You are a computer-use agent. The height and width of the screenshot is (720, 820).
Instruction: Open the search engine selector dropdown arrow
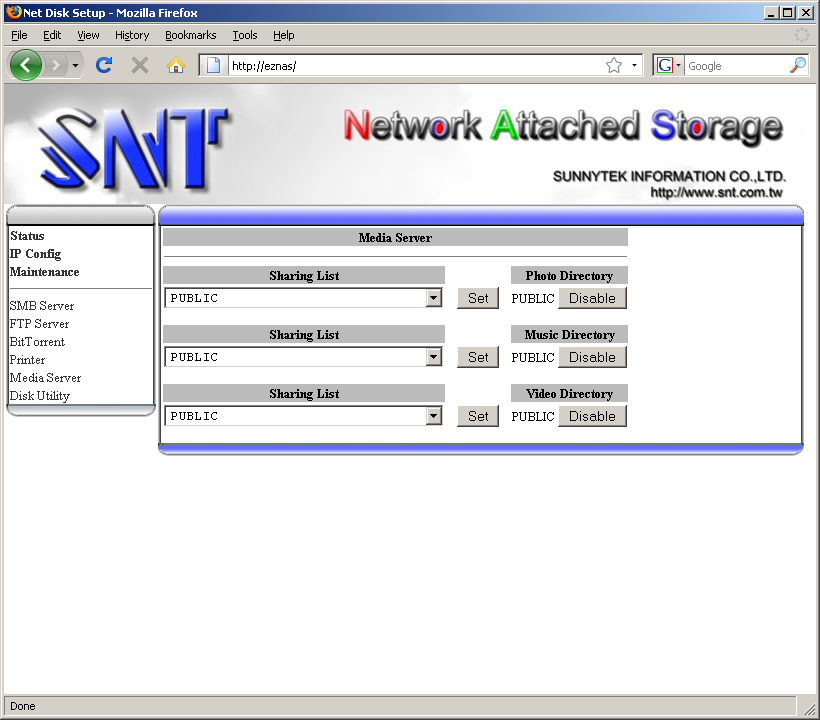(678, 65)
